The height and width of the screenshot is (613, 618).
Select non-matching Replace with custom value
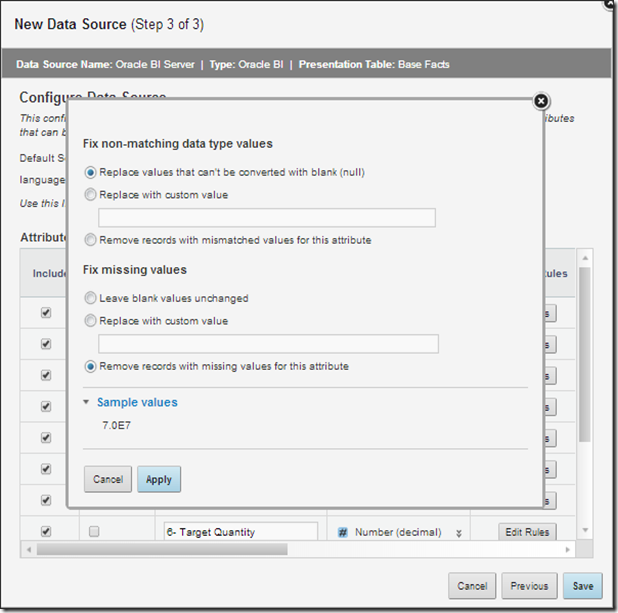click(91, 195)
